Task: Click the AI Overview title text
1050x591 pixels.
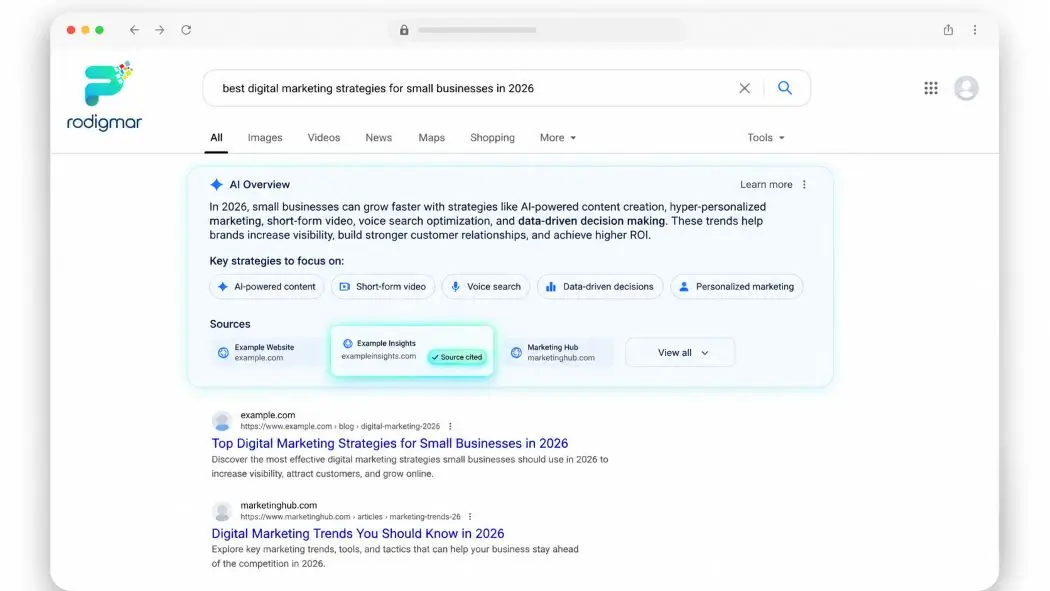Action: click(x=260, y=185)
